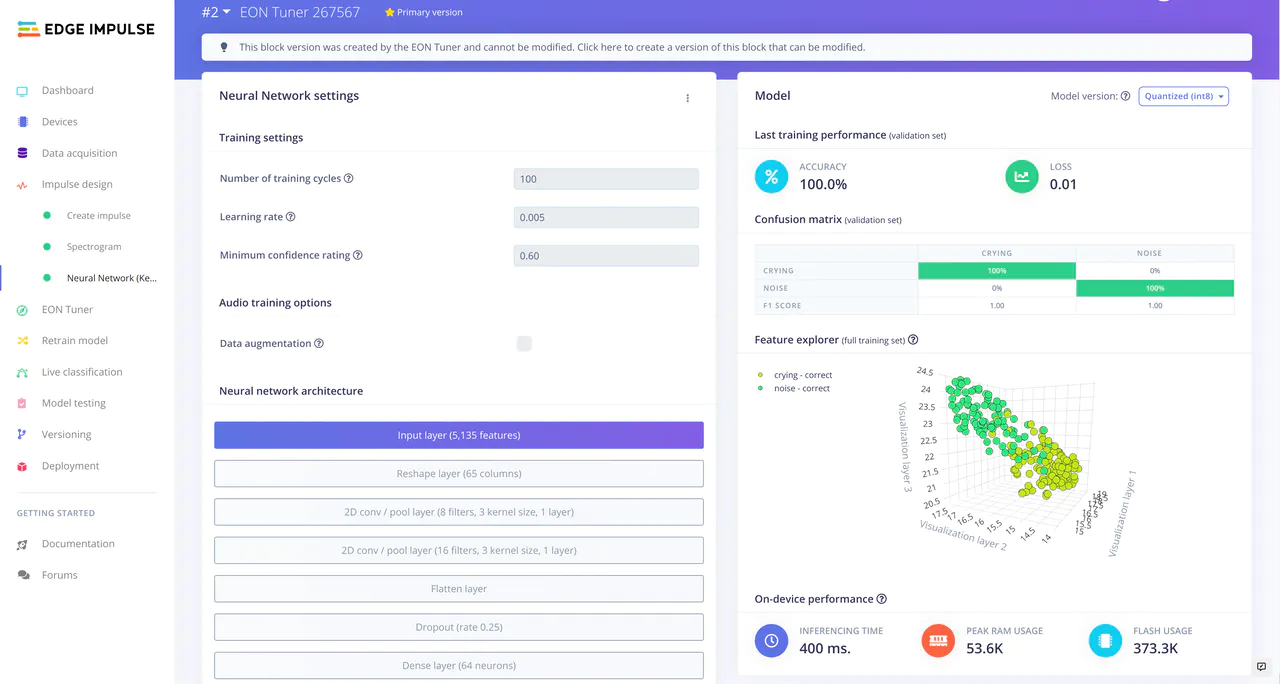This screenshot has height=684, width=1280.
Task: Click the F1 SCORE row label
Action: (x=782, y=306)
